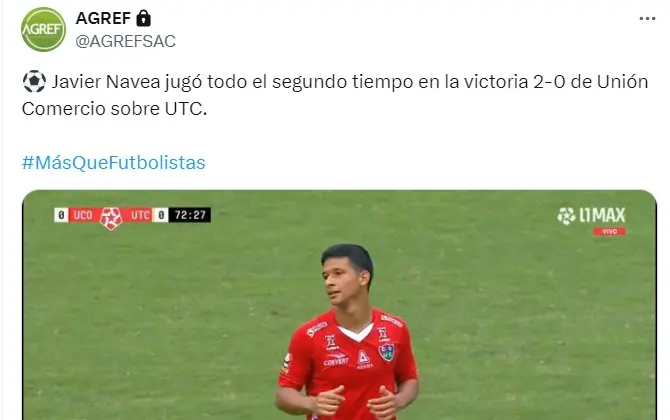The width and height of the screenshot is (670, 420).
Task: Open the @AGREFSAC handle profile
Action: pyautogui.click(x=126, y=41)
